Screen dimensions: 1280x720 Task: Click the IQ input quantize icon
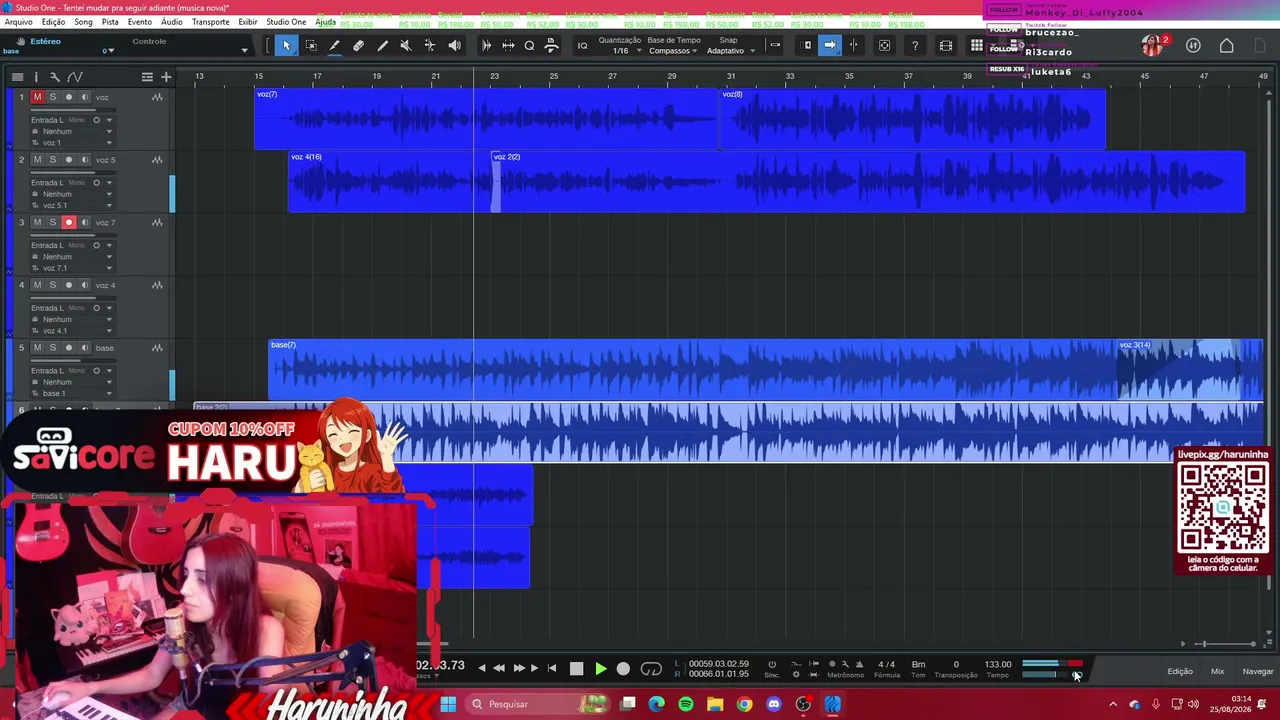(582, 45)
